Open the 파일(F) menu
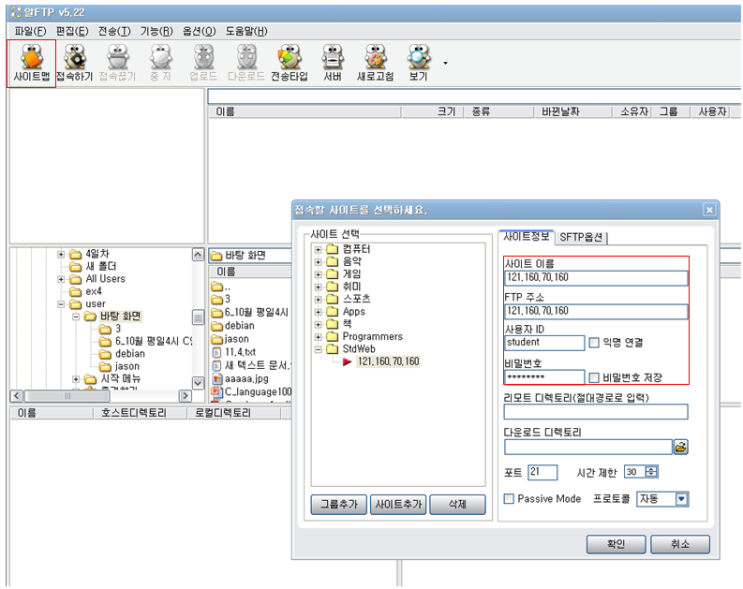This screenshot has width=743, height=589. click(30, 31)
